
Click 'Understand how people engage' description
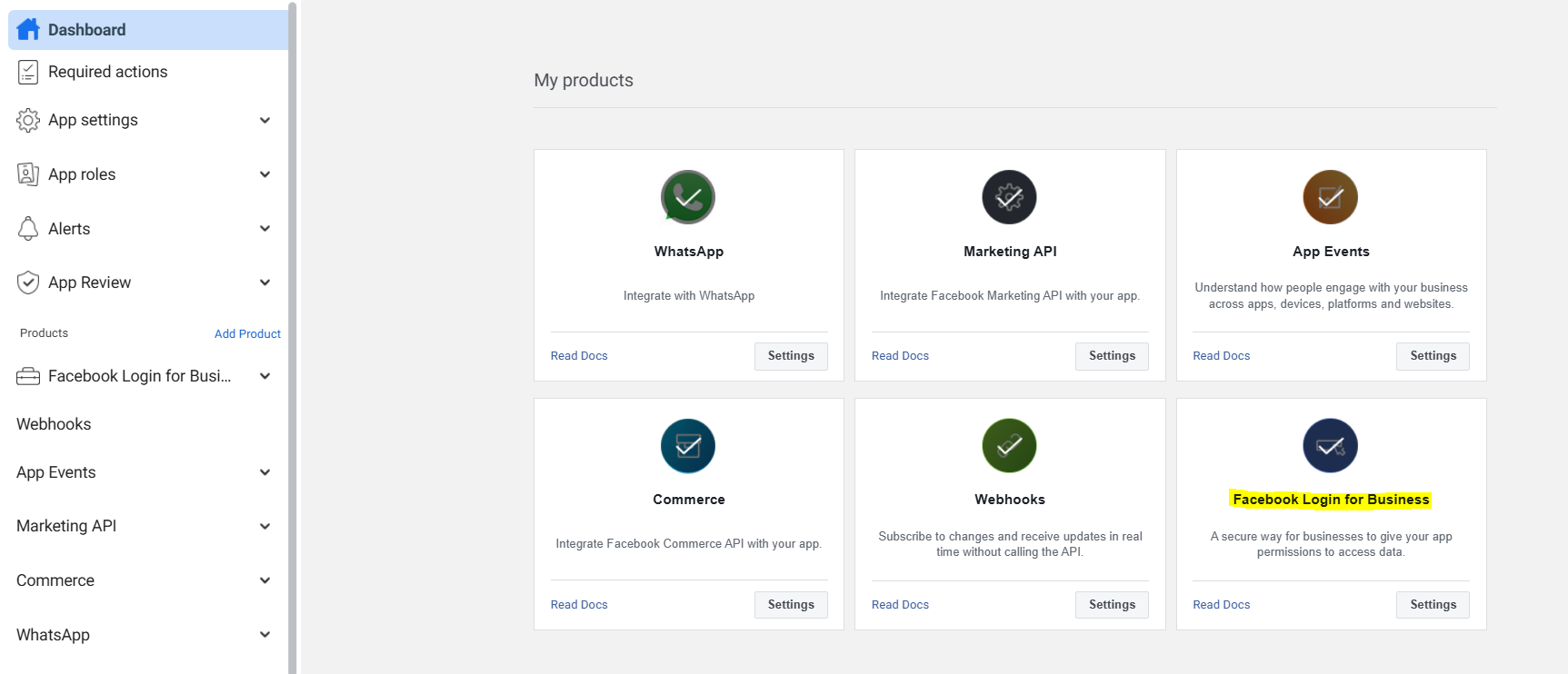point(1331,296)
